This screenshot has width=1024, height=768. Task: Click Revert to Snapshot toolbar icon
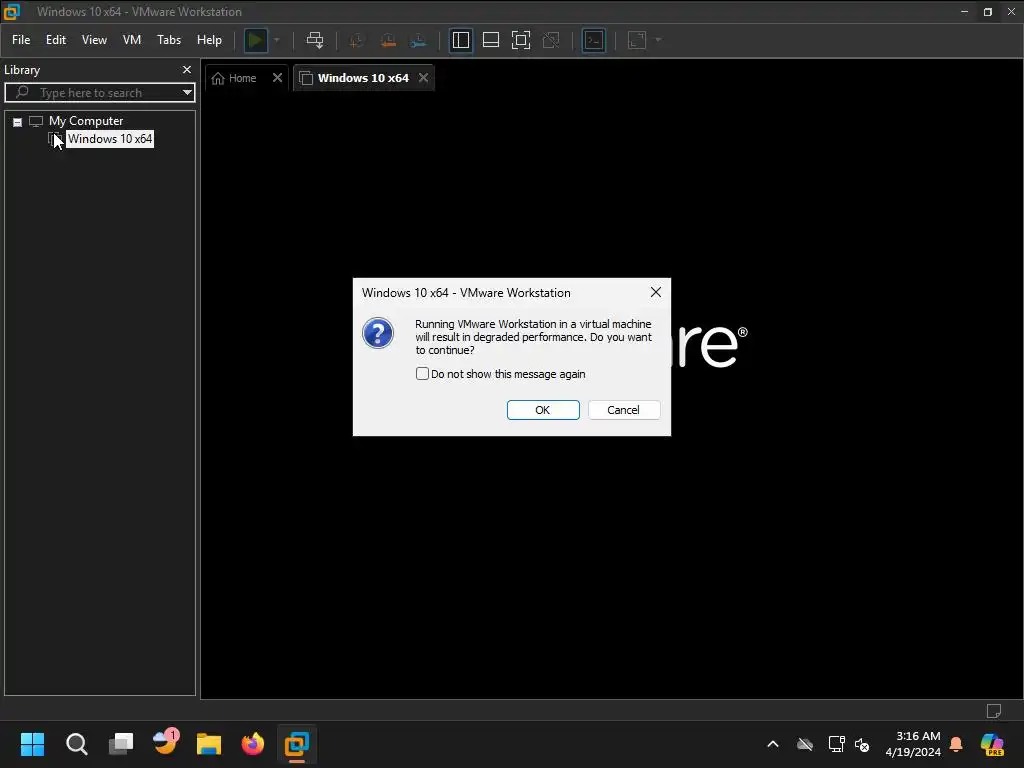(388, 40)
